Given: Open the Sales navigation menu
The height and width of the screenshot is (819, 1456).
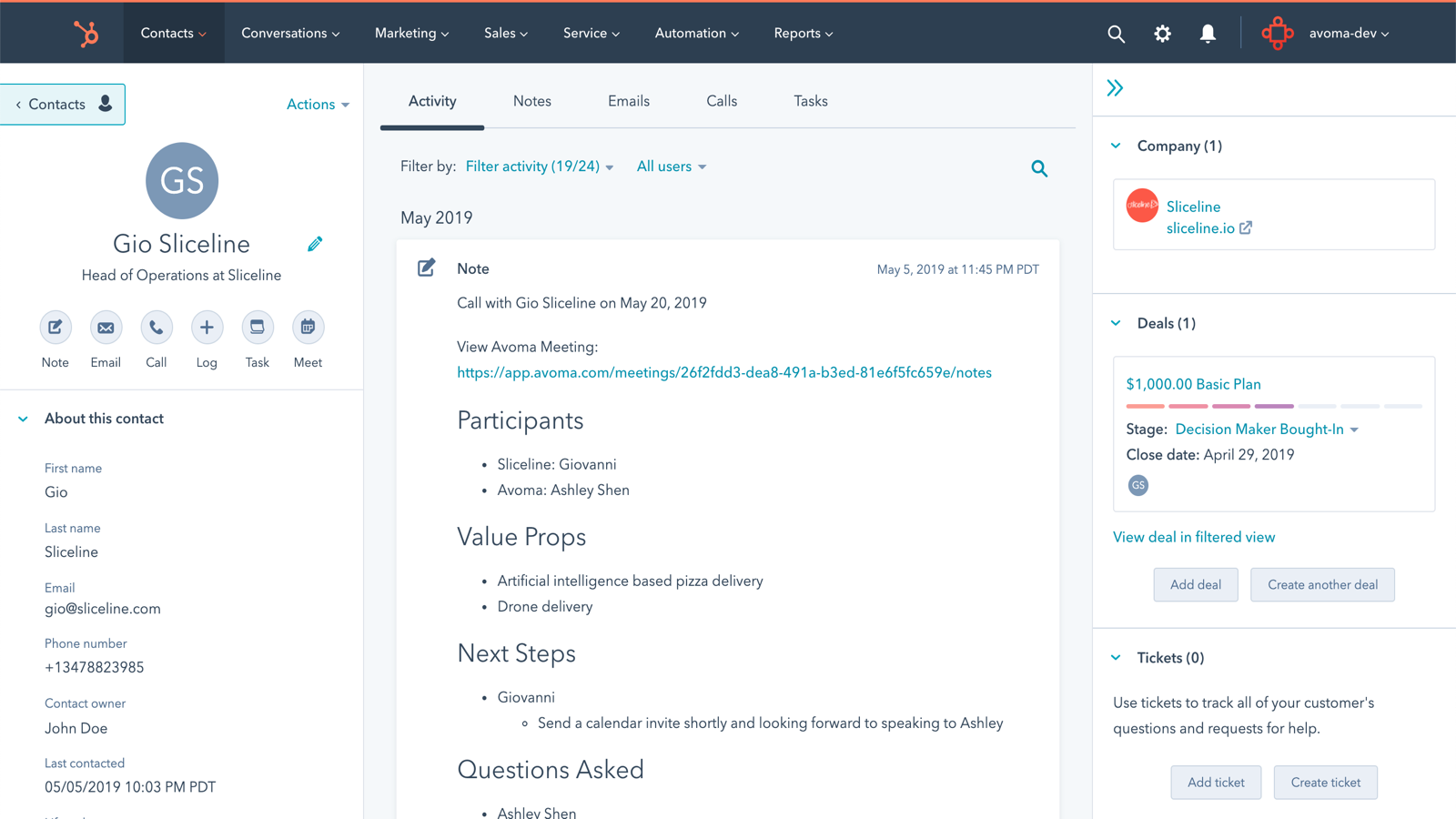Looking at the screenshot, I should pyautogui.click(x=506, y=34).
